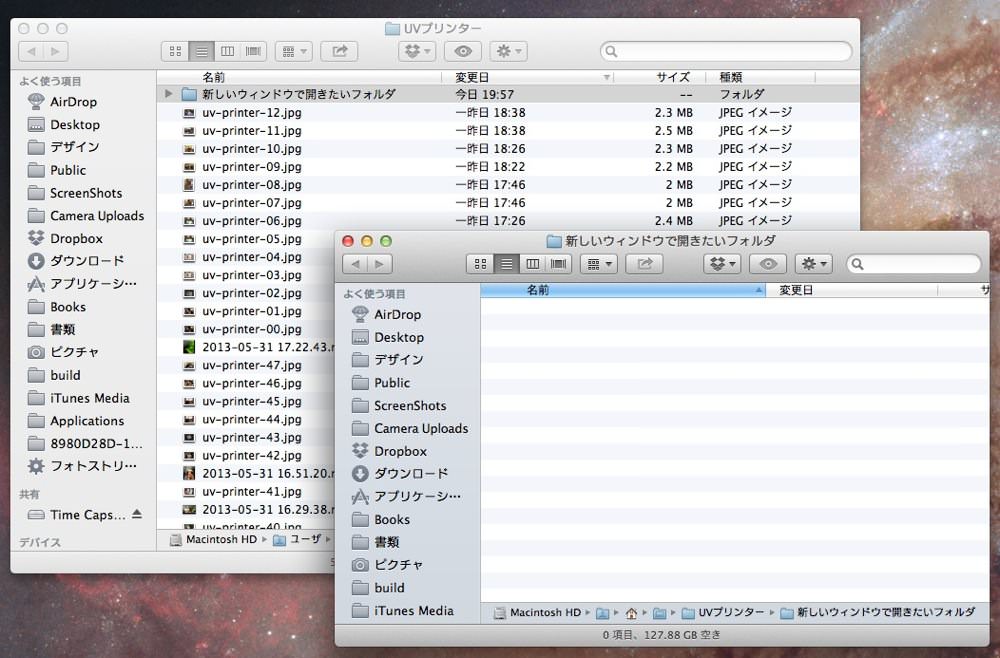Screen dimensions: 1000x658
Task: Click Quick Look eye button in front window
Action: coord(768,264)
